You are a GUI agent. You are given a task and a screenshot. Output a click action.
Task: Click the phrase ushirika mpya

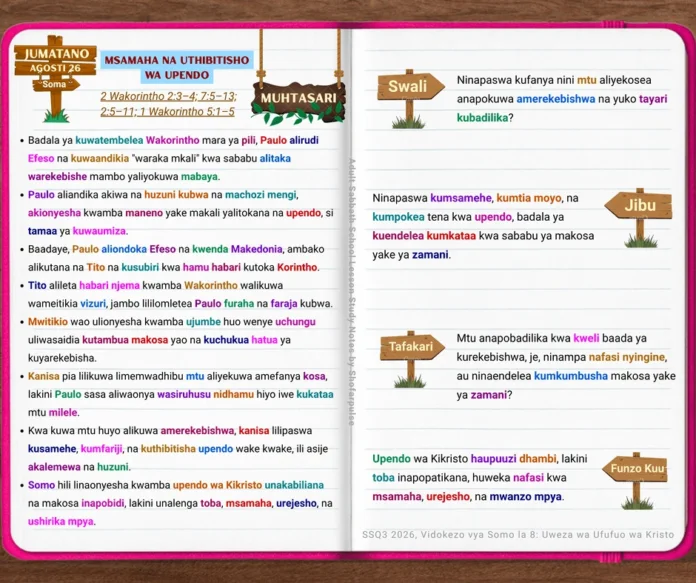point(62,521)
